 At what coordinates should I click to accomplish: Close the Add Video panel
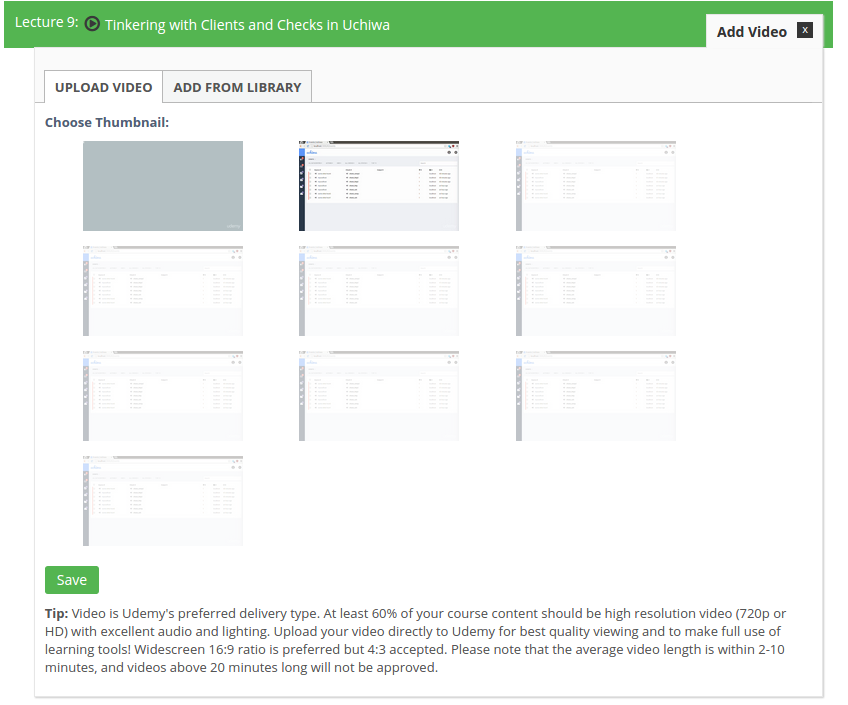pyautogui.click(x=805, y=30)
